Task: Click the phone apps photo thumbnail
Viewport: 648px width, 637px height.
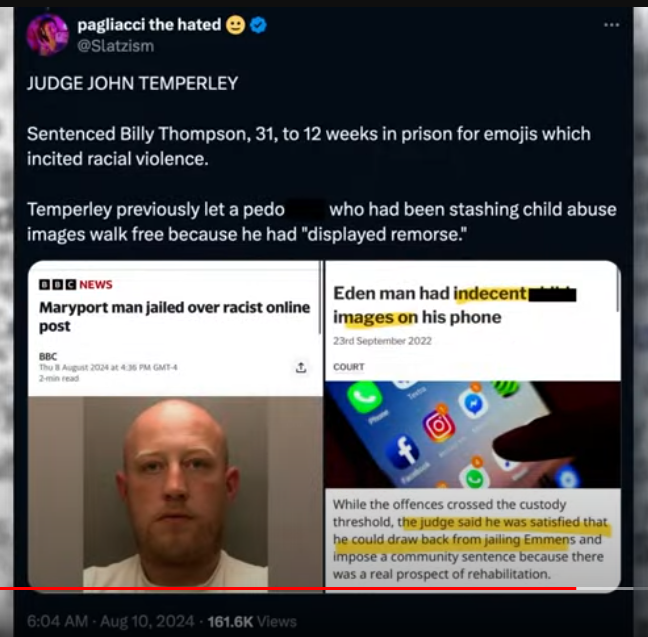Action: tap(473, 434)
